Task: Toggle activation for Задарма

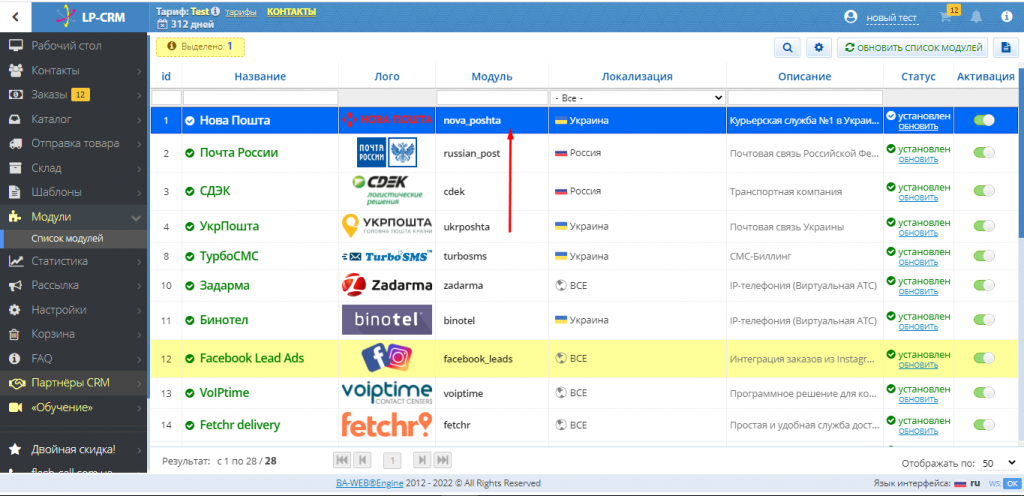Action: pyautogui.click(x=984, y=285)
